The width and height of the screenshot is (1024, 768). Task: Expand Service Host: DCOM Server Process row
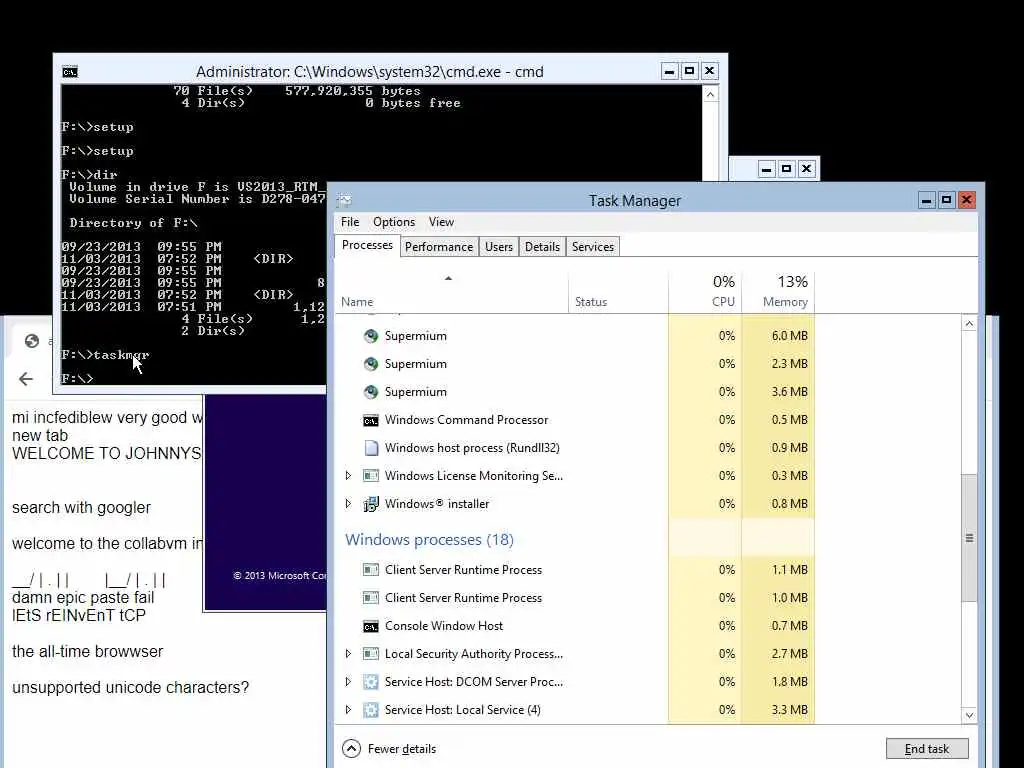coord(348,682)
